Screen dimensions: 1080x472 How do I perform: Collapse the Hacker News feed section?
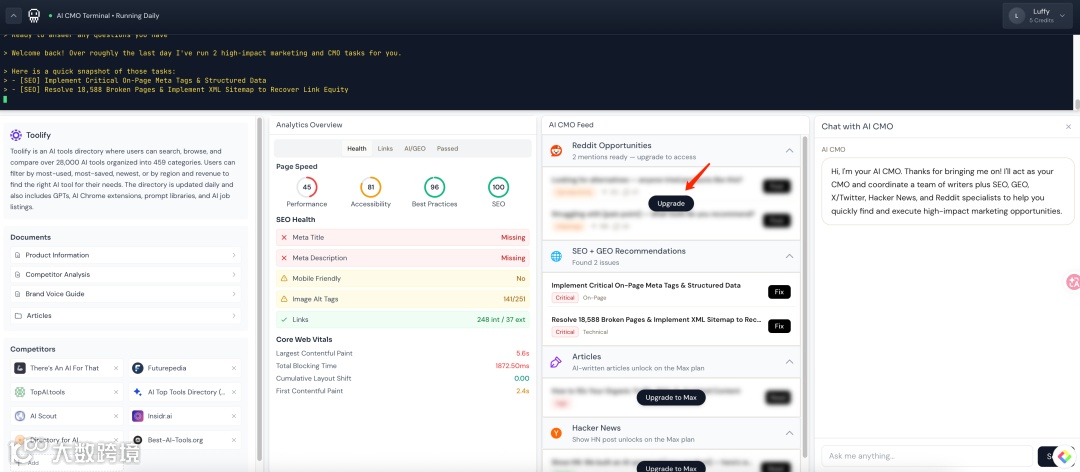[x=789, y=433]
